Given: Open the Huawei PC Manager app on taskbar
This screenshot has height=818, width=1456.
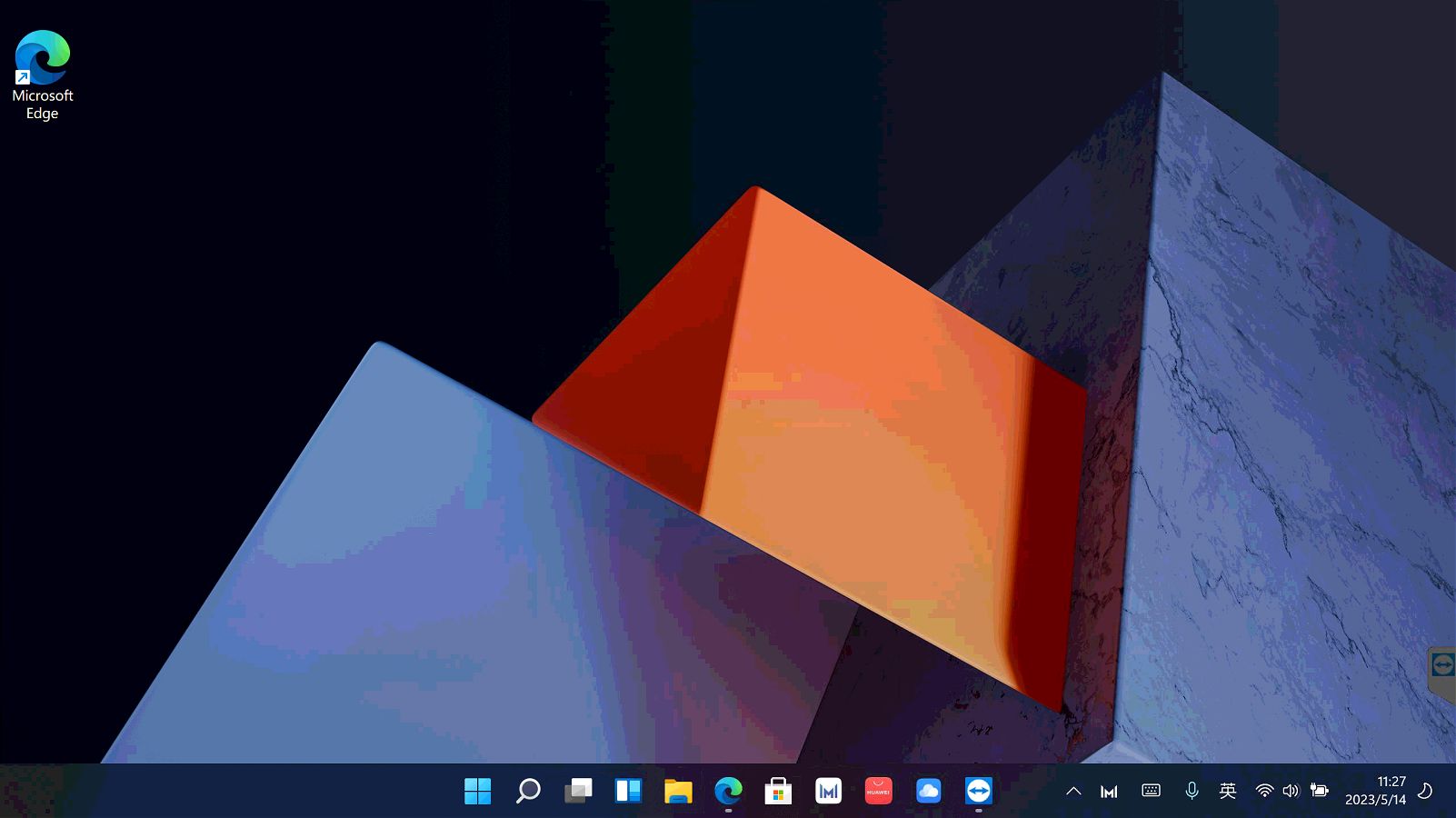Looking at the screenshot, I should click(x=828, y=792).
